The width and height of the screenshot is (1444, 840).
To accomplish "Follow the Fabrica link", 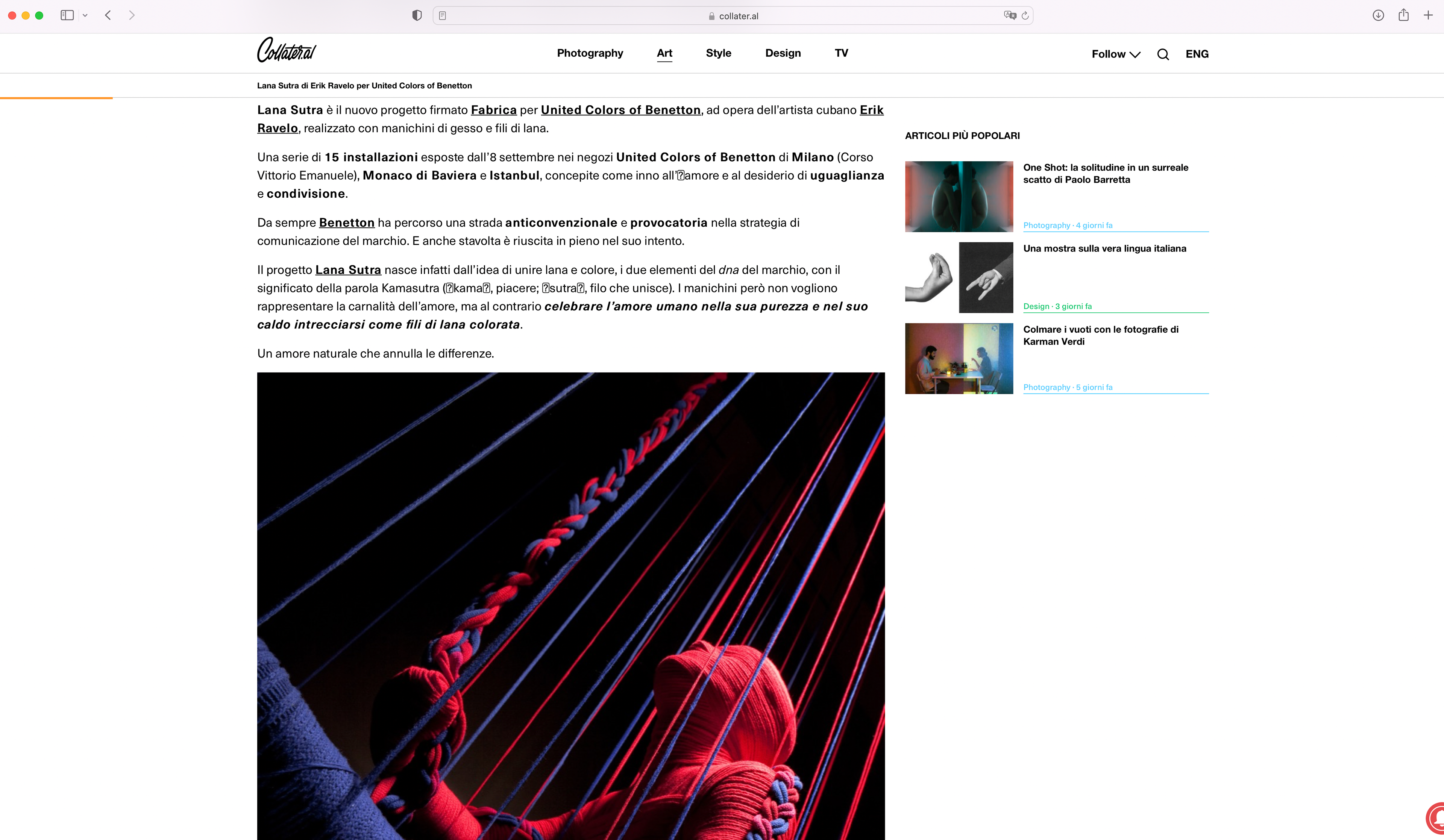I will (493, 110).
